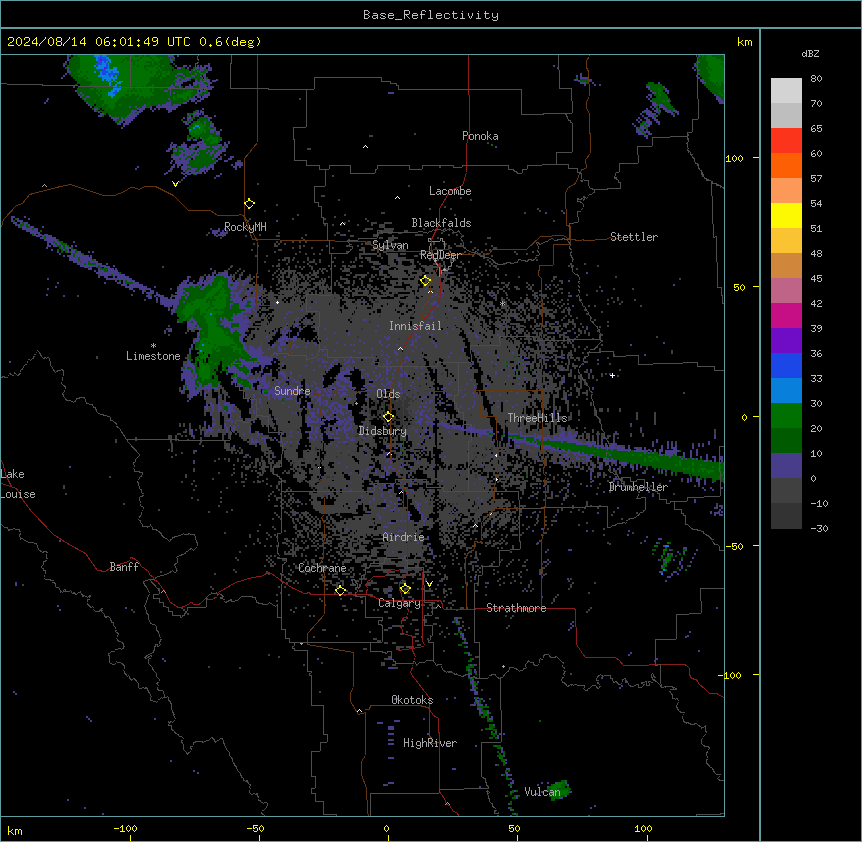The width and height of the screenshot is (862, 842).
Task: Click the RockyMH label
Action: (x=245, y=227)
